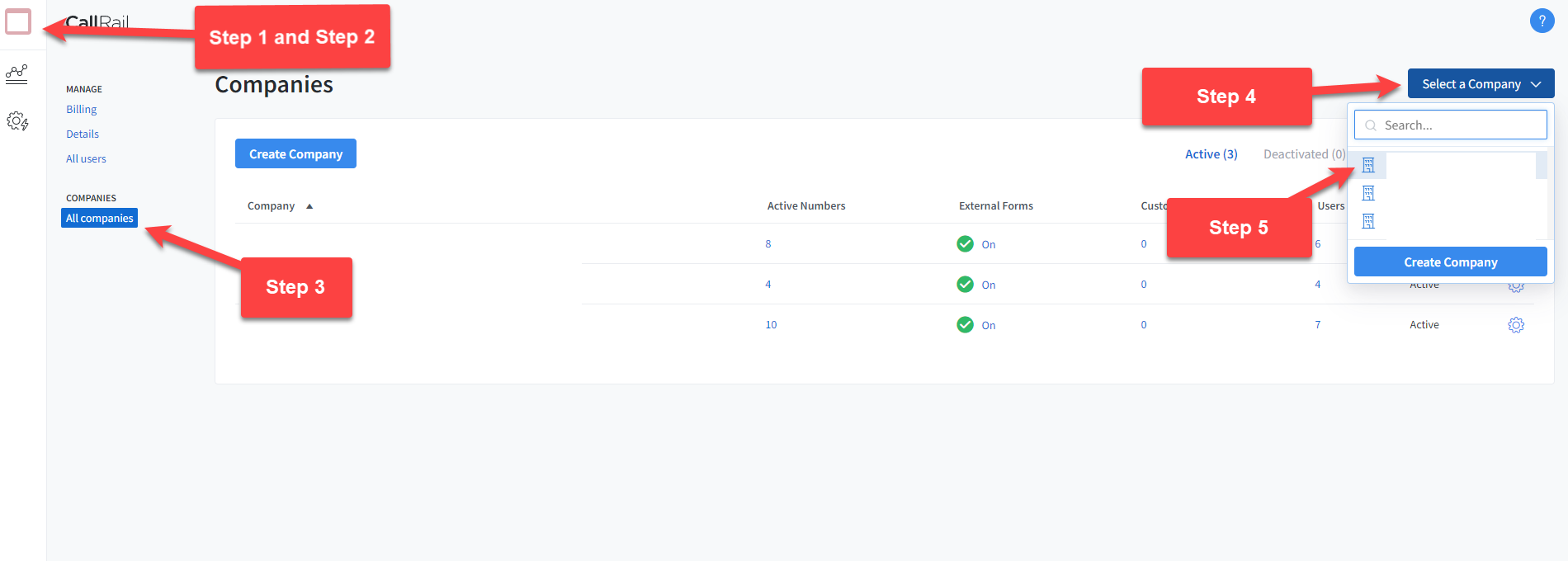The height and width of the screenshot is (561, 1568).
Task: Open the help question mark icon
Action: click(1542, 21)
